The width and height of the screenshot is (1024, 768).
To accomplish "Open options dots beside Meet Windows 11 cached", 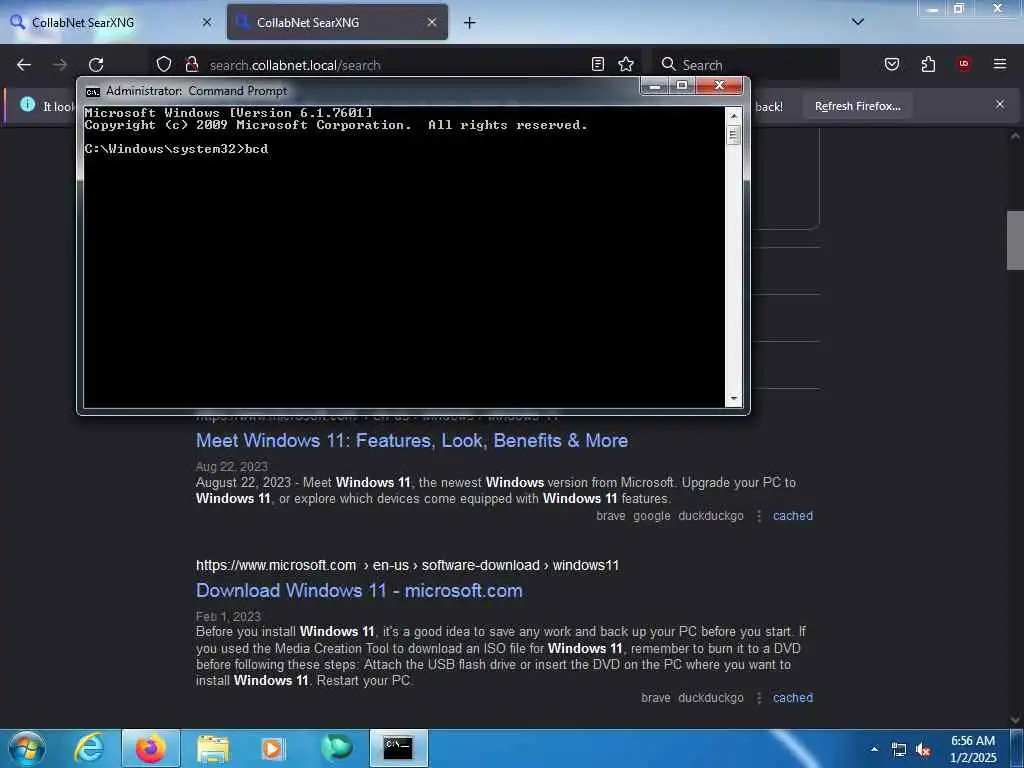I will [759, 516].
